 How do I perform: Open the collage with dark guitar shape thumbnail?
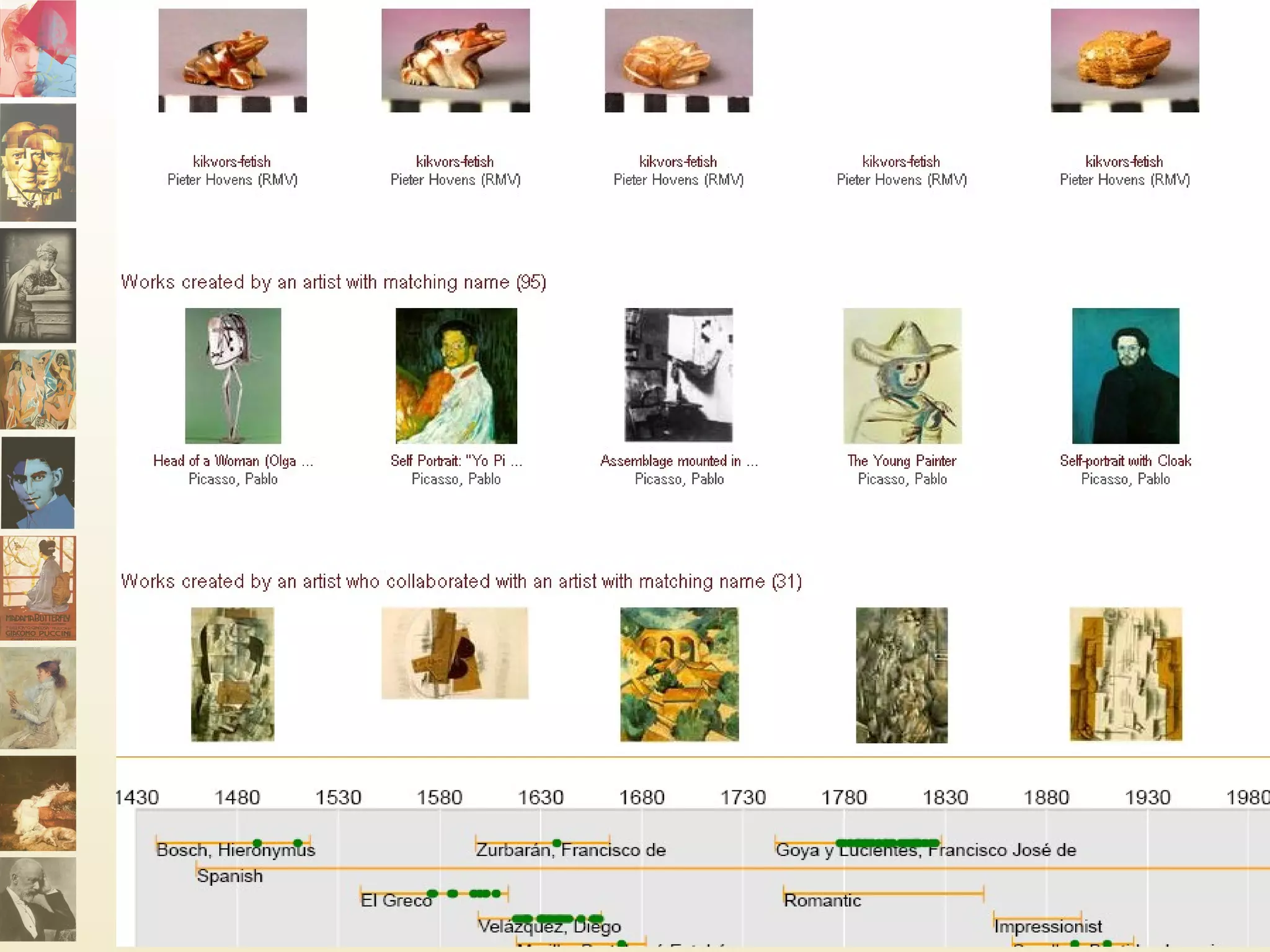pos(455,653)
